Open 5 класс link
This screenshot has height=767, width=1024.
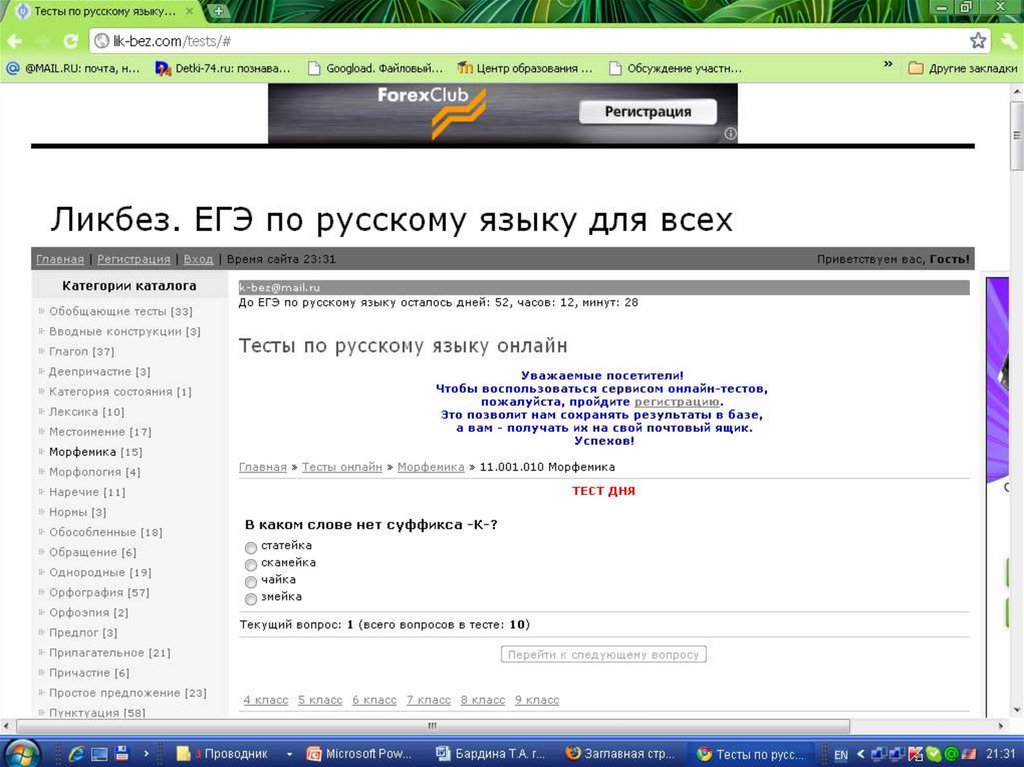tap(320, 700)
